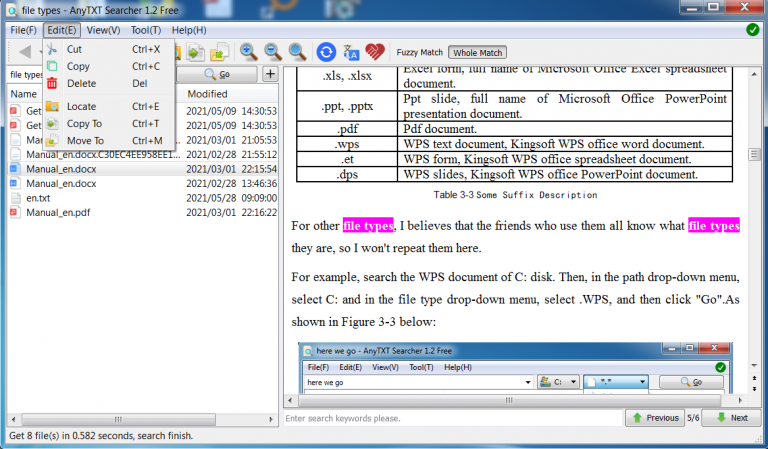Image resolution: width=768 pixels, height=449 pixels.
Task: Go to the Previous match
Action: pos(654,418)
